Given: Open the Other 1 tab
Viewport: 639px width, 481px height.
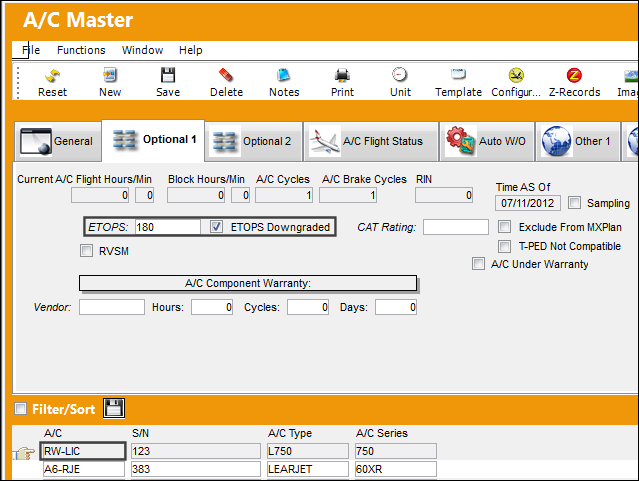Looking at the screenshot, I should [578, 141].
